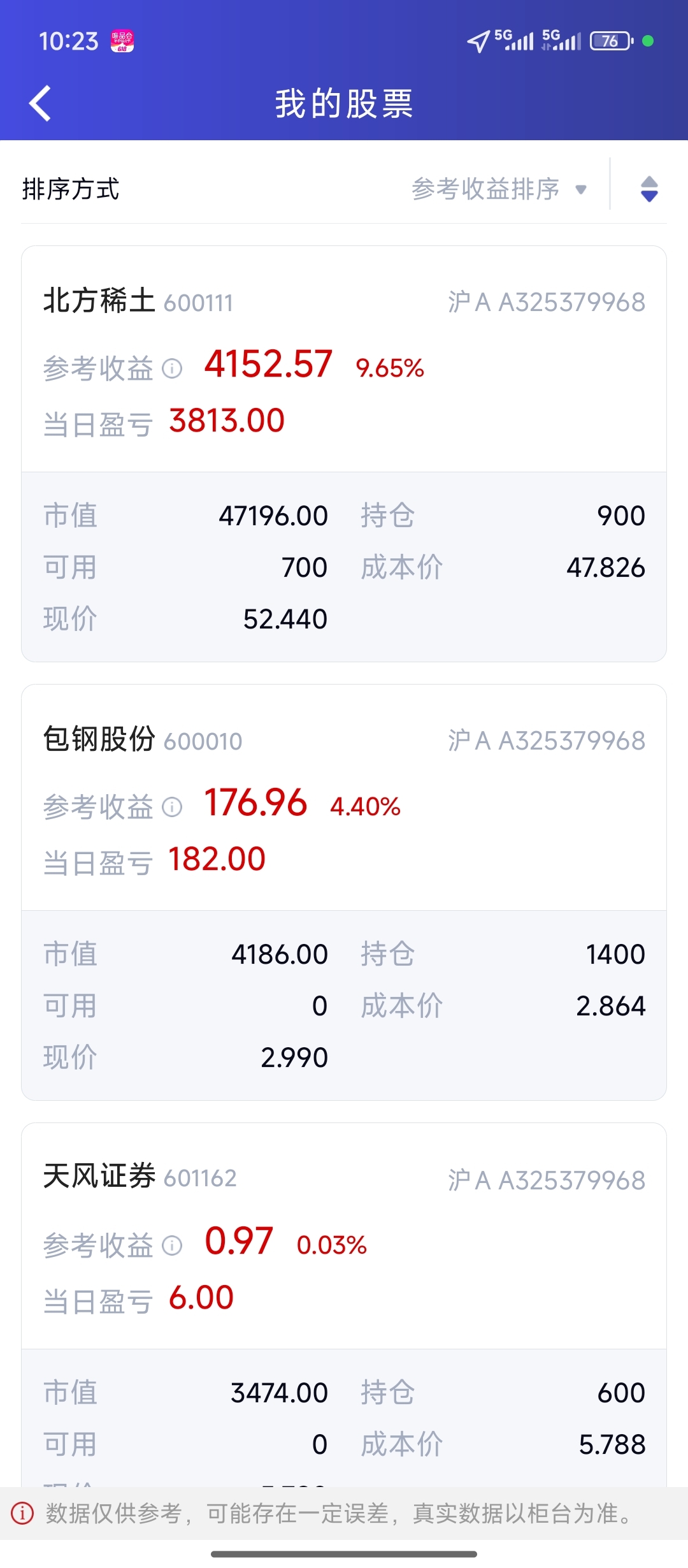Tap the pink 618 notification icon
The width and height of the screenshot is (688, 1568).
122,41
